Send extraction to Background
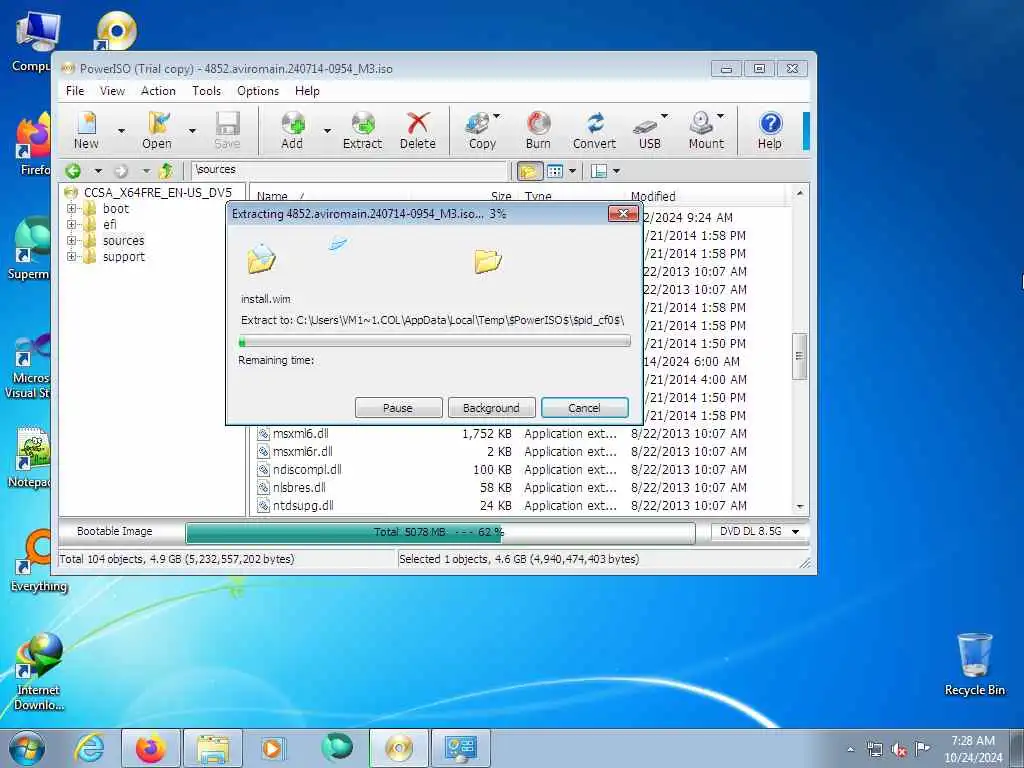 (x=491, y=408)
